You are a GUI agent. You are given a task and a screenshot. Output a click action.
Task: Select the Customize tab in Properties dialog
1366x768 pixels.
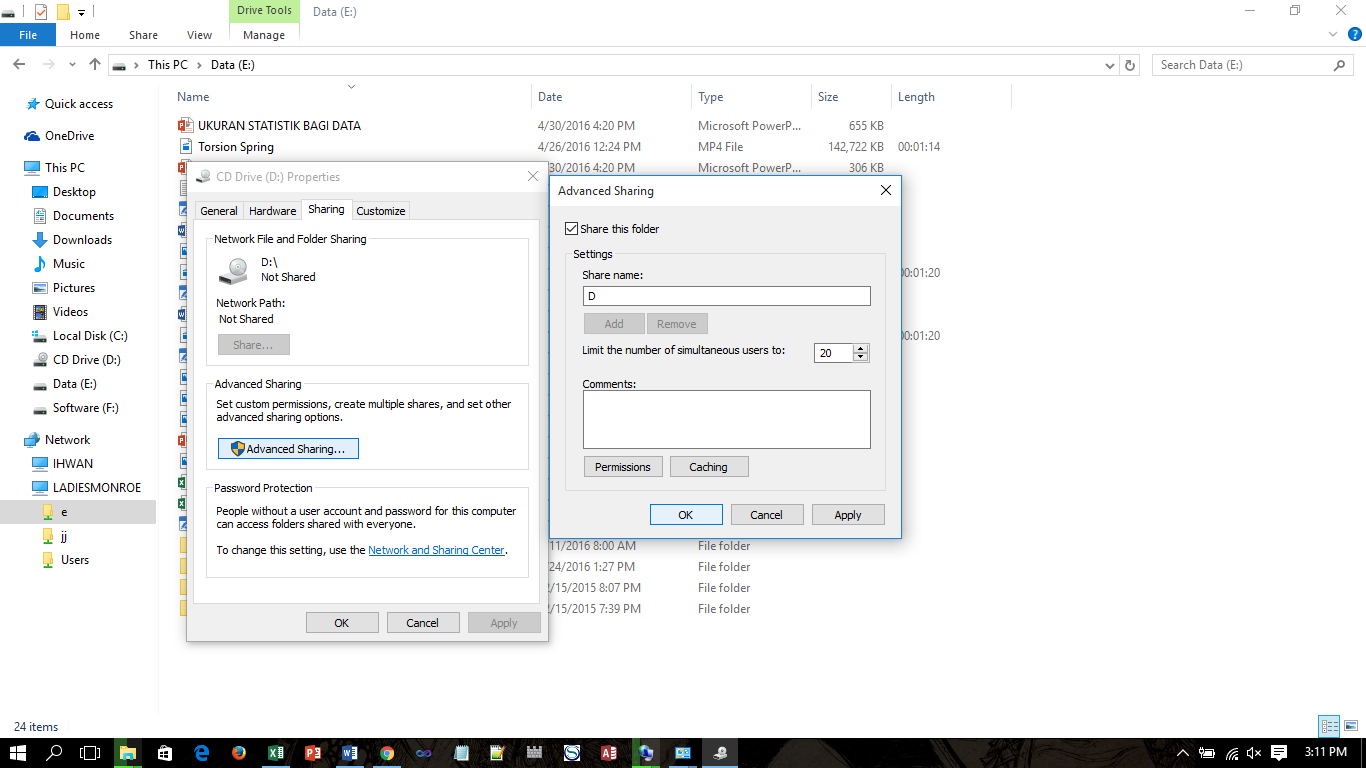pos(381,211)
